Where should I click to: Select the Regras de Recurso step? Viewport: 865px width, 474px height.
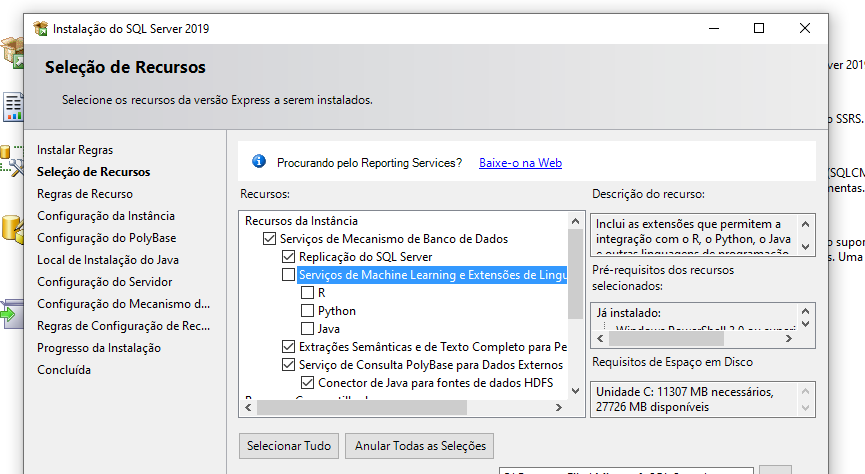85,194
